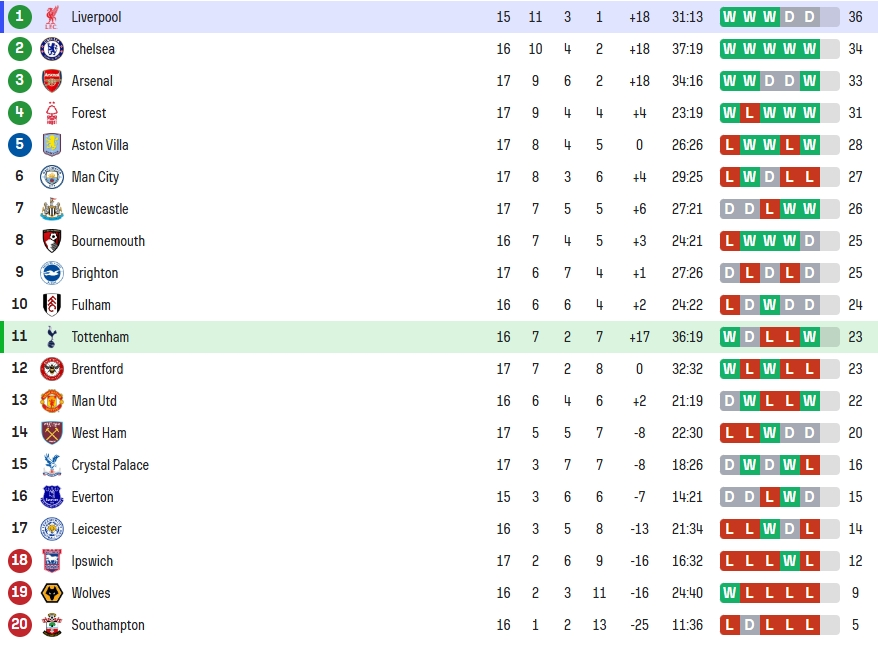Viewport: 878px width, 645px height.
Task: Click the green position 4 badge for Forest
Action: pos(20,112)
